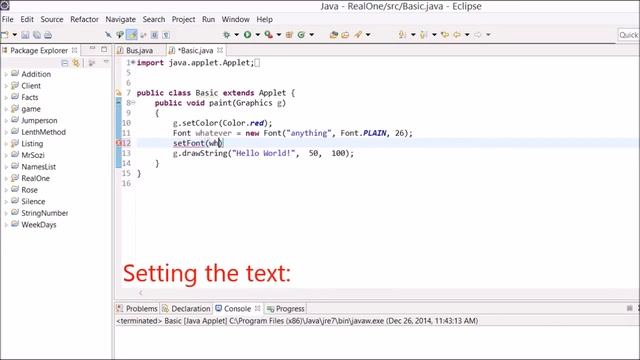Image resolution: width=640 pixels, height=360 pixels.
Task: Click the Print toolbar icon
Action: [48, 35]
